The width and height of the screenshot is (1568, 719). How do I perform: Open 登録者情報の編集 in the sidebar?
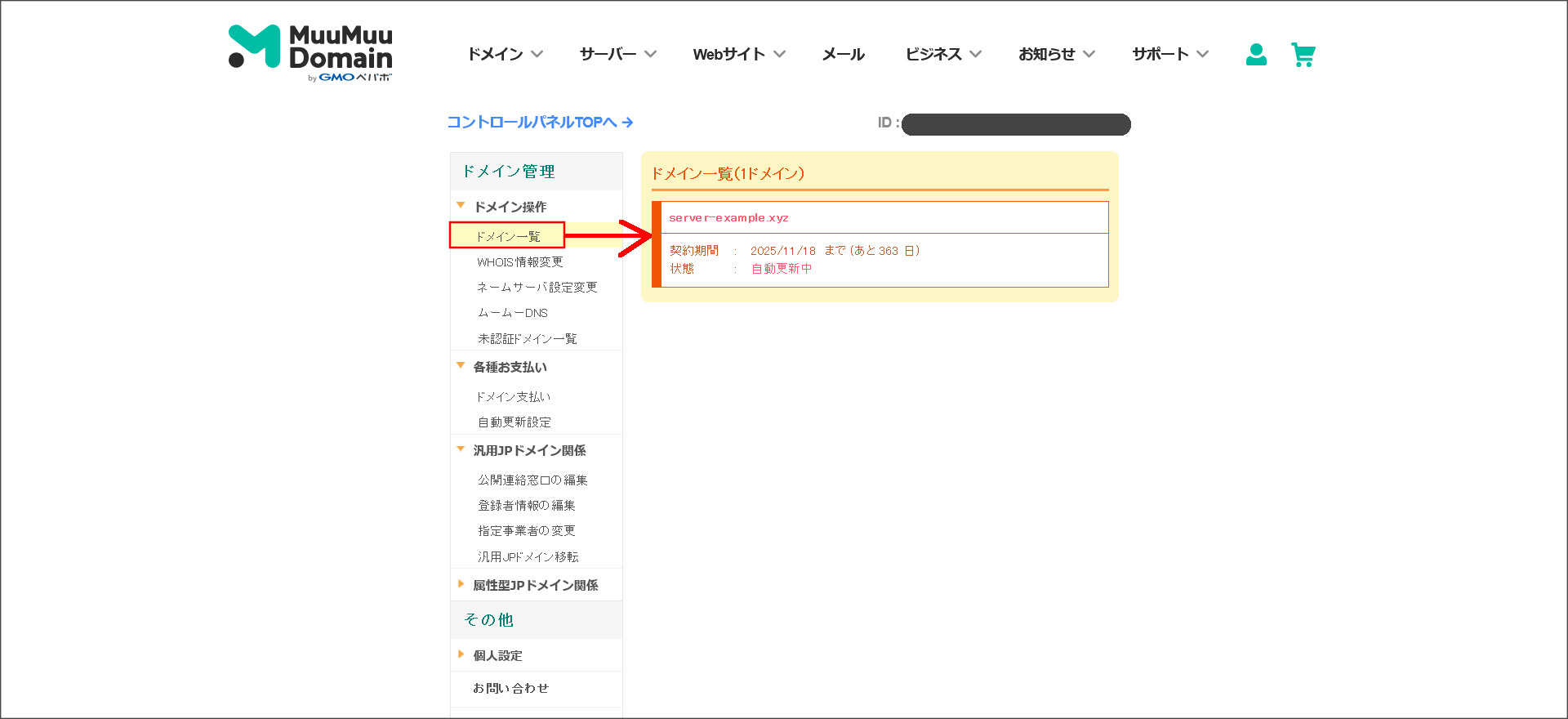coord(527,506)
